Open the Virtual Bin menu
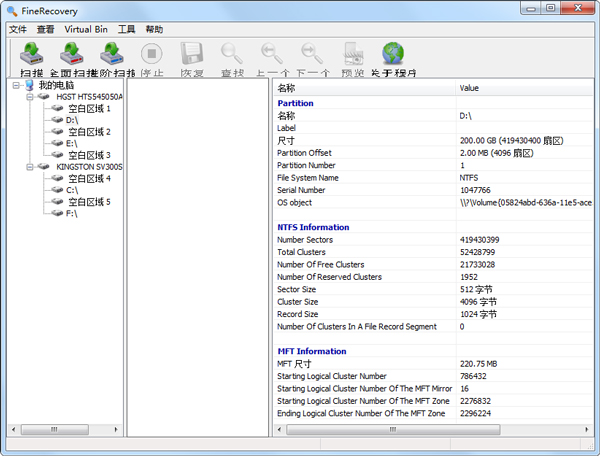This screenshot has height=456, width=600. coord(85,30)
